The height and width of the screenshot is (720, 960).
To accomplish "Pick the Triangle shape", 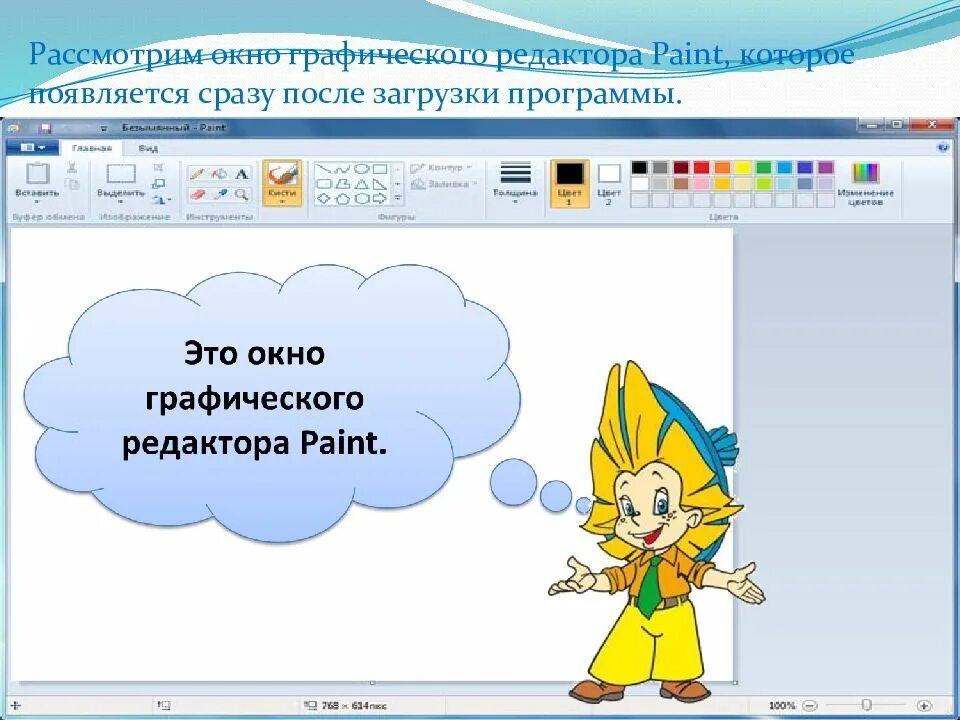I will [x=361, y=184].
